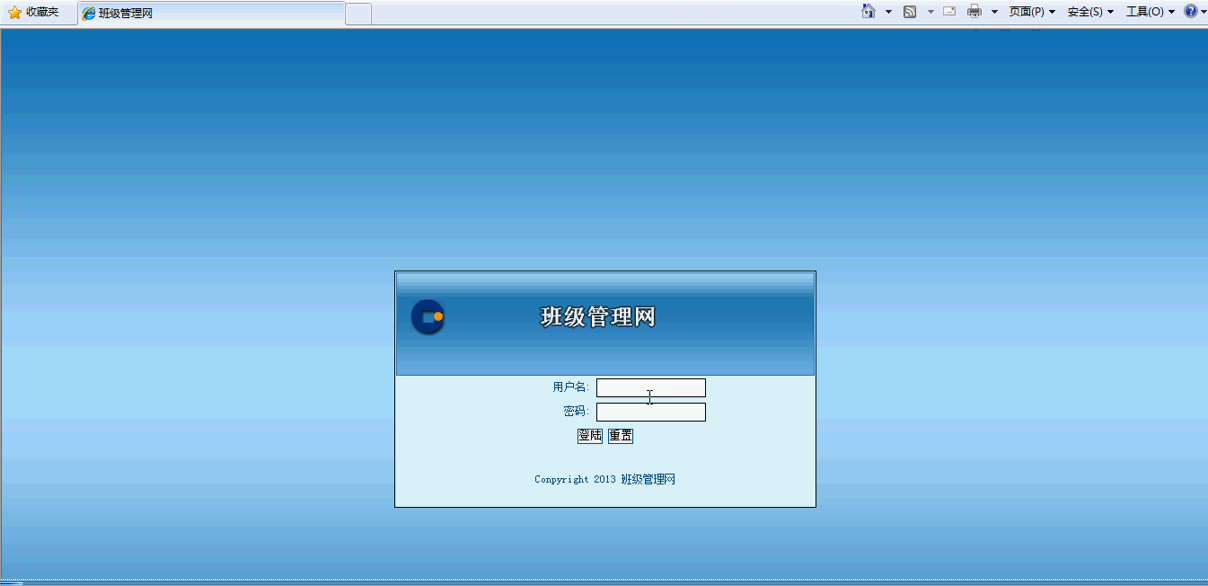The image size is (1208, 586).
Task: Click the 用户名: label text
Action: pos(571,387)
